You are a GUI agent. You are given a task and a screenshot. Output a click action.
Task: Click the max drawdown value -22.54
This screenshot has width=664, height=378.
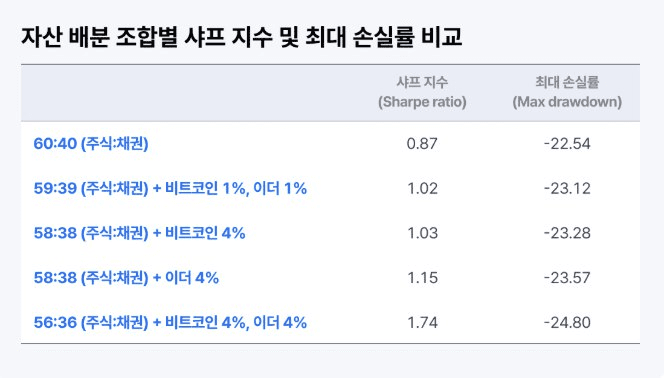(567, 144)
